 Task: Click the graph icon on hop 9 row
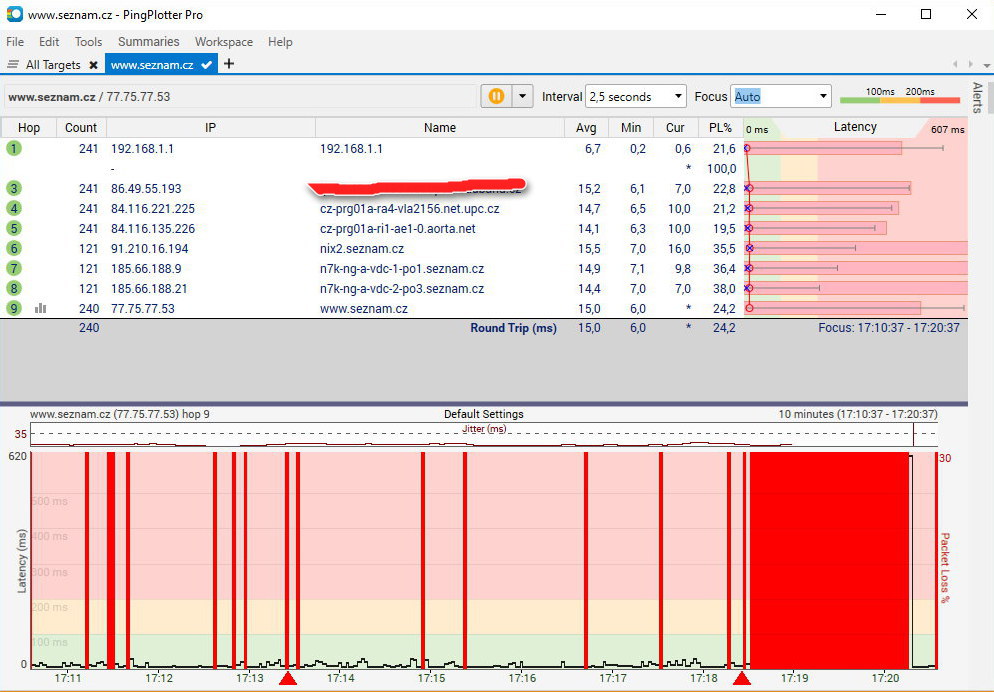[x=41, y=308]
